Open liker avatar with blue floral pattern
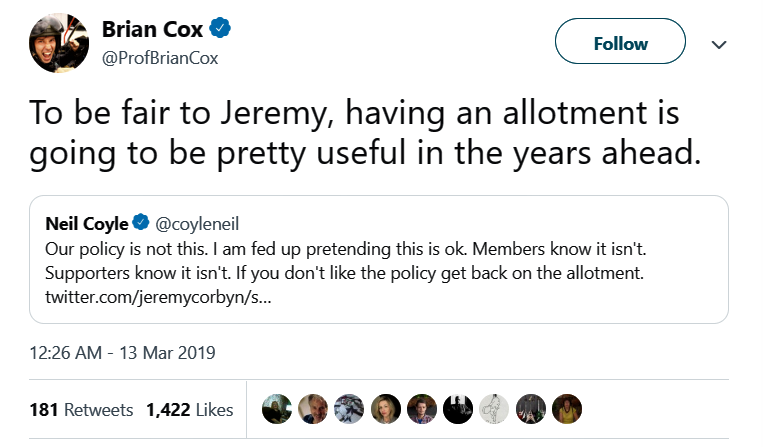Image resolution: width=763 pixels, height=447 pixels. (349, 408)
